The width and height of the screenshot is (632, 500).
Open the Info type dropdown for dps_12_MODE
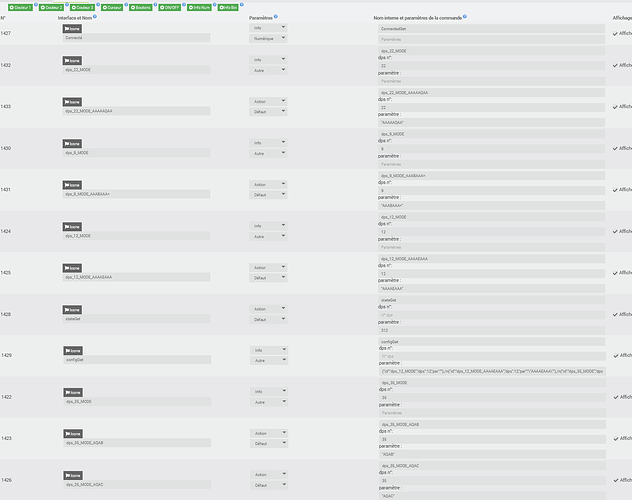click(x=268, y=226)
